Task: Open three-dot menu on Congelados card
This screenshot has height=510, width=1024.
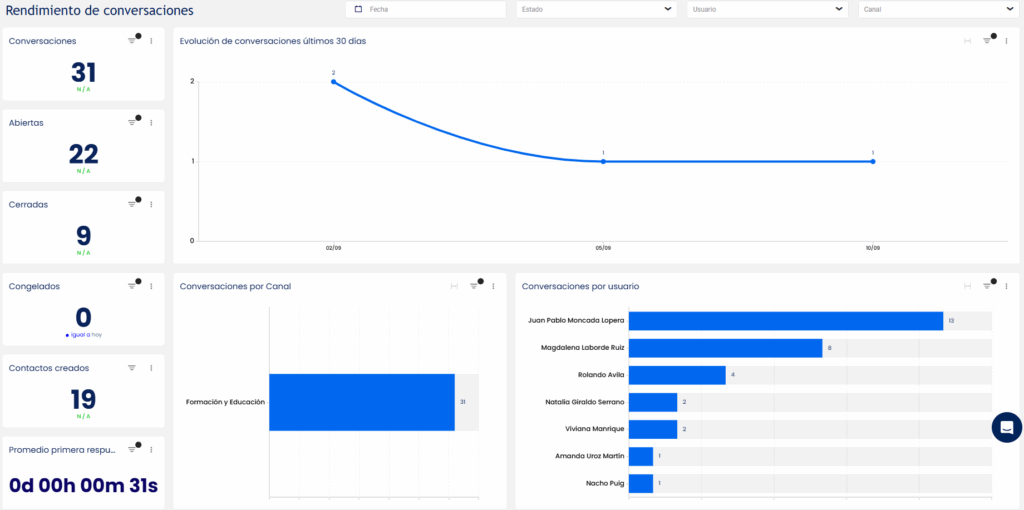Action: tap(152, 286)
